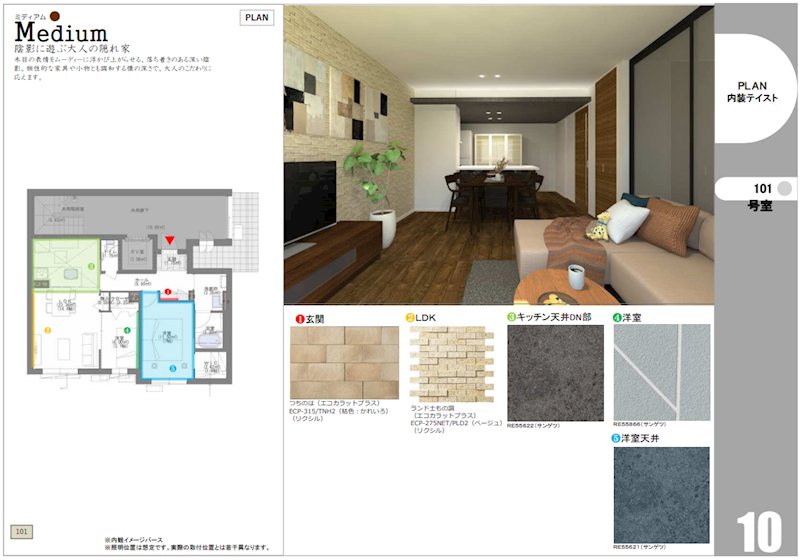Click the Medium title heading

(61, 34)
